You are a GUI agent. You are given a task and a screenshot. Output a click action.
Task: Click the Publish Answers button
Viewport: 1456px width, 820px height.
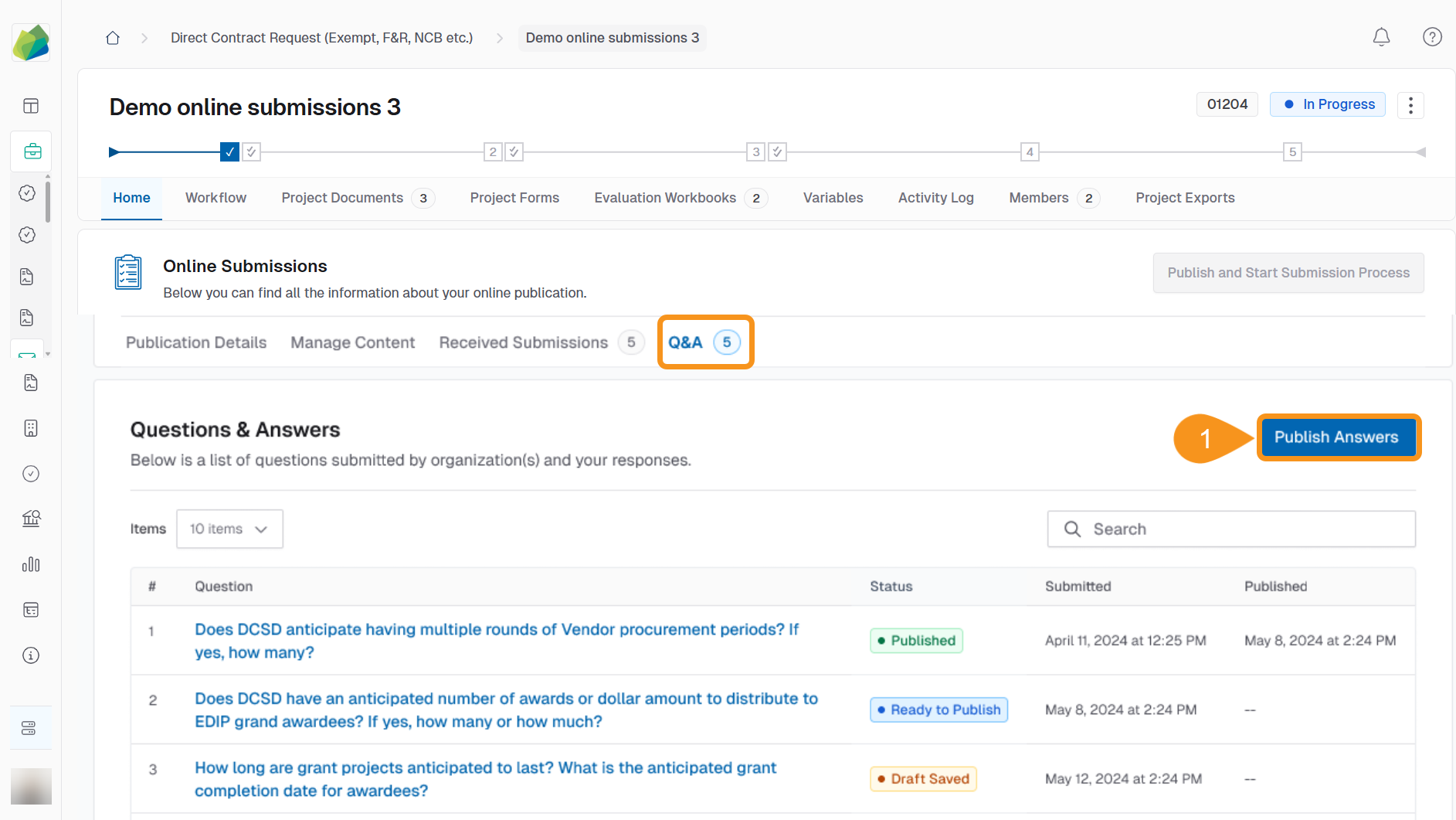tap(1336, 437)
